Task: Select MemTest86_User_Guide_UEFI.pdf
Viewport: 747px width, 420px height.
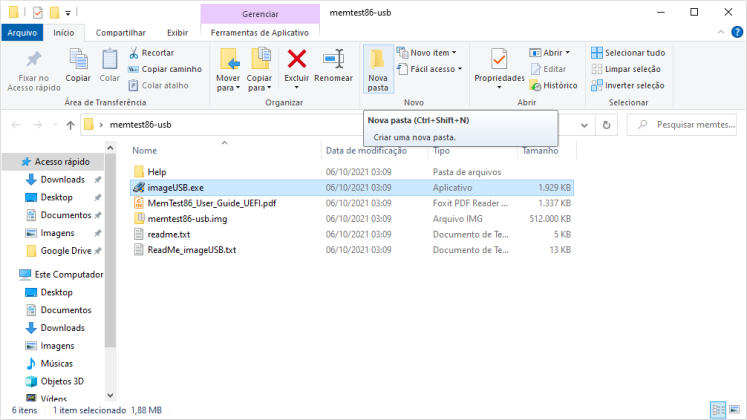Action: pyautogui.click(x=212, y=203)
